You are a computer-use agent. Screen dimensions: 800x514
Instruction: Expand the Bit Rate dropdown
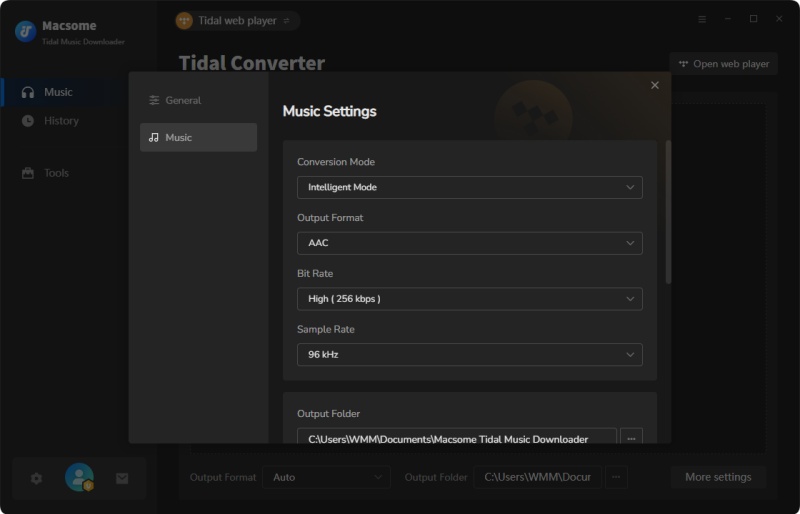(x=469, y=299)
